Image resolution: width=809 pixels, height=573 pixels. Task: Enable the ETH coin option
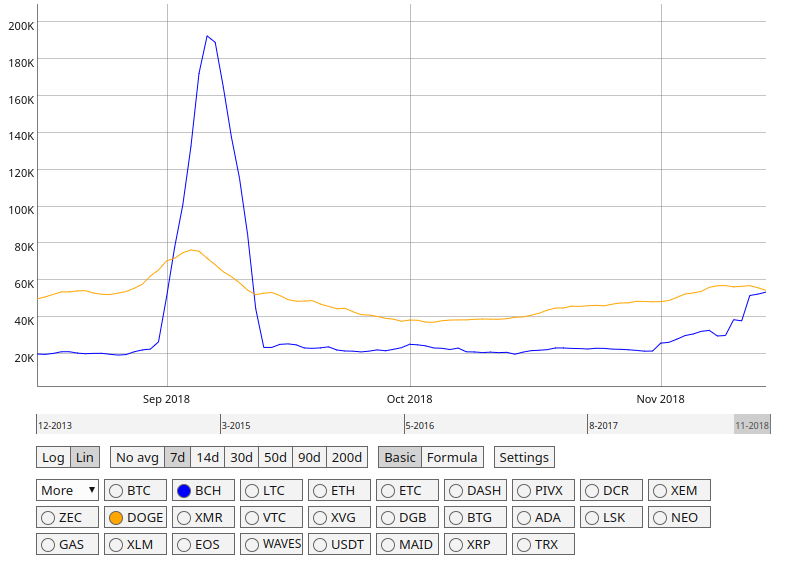(320, 491)
